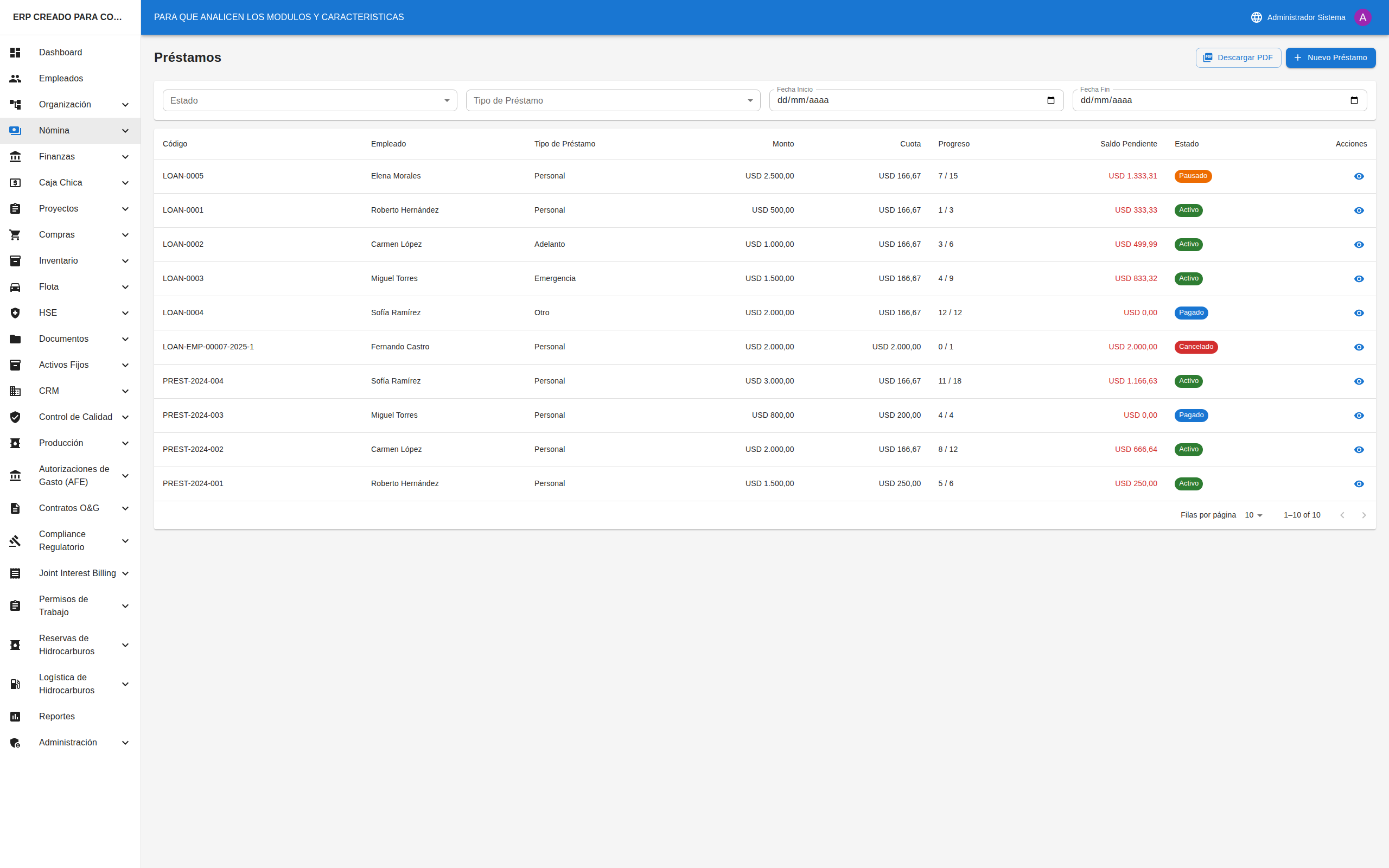
Task: Click the Empleados people icon
Action: point(16,79)
